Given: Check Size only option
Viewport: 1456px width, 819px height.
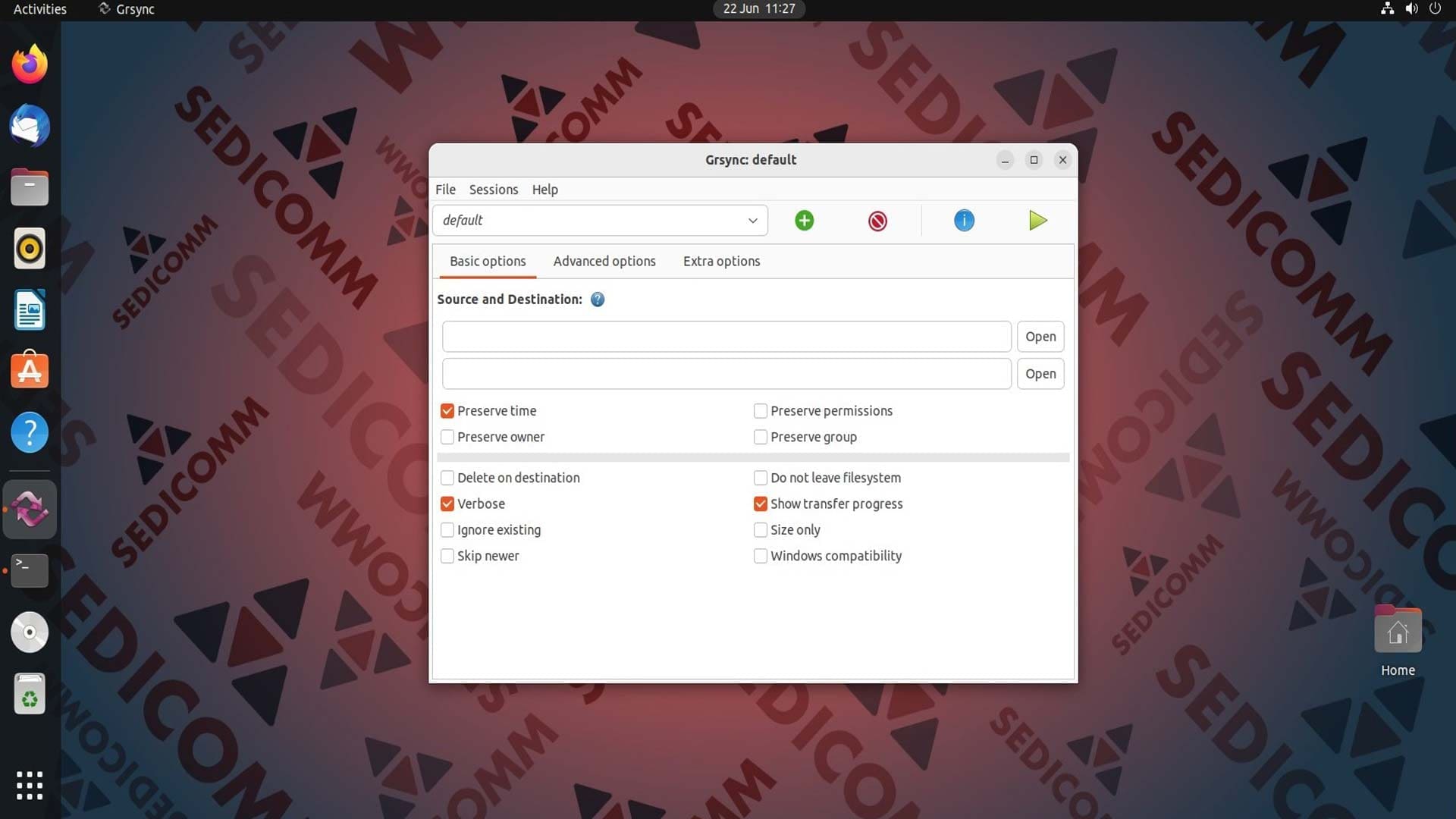Looking at the screenshot, I should click(x=761, y=530).
